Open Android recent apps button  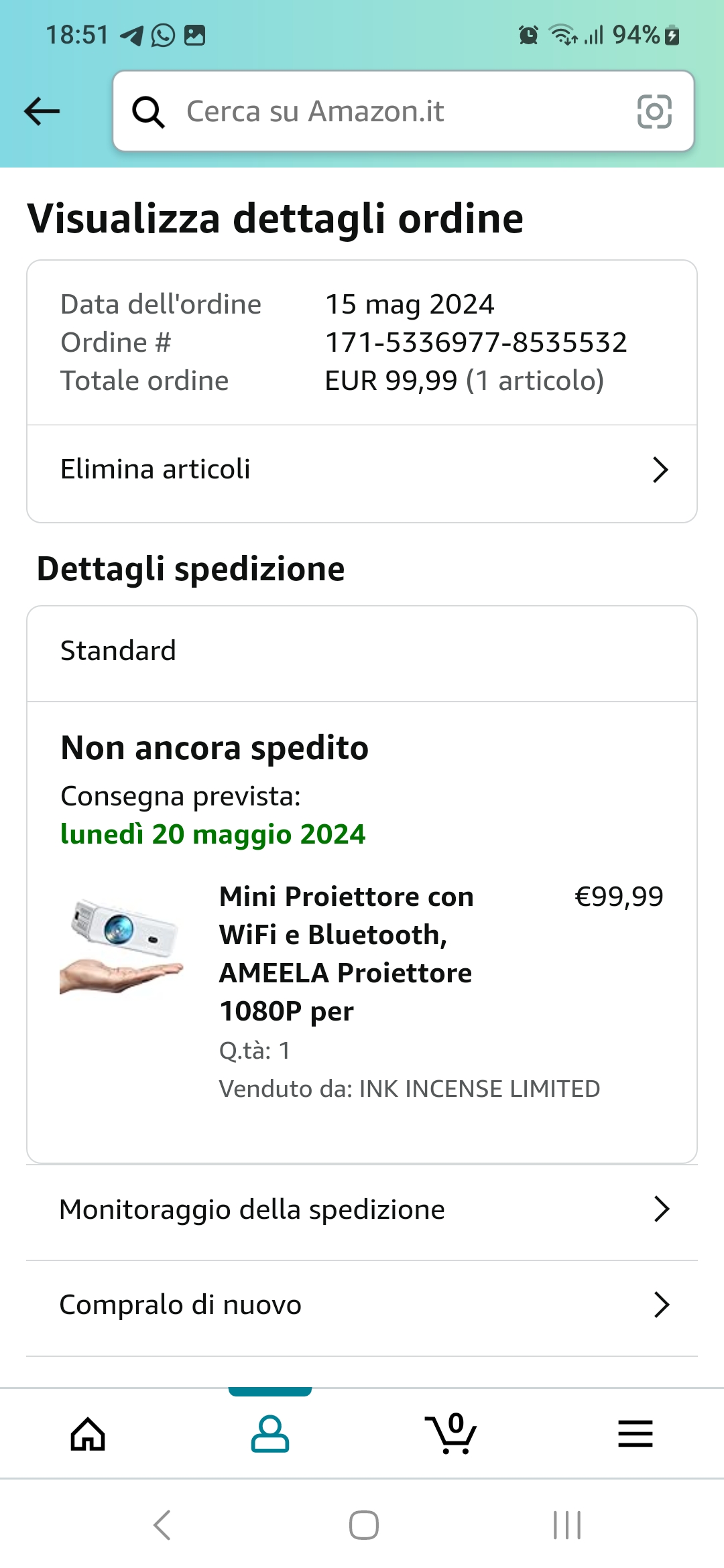coord(566,1525)
